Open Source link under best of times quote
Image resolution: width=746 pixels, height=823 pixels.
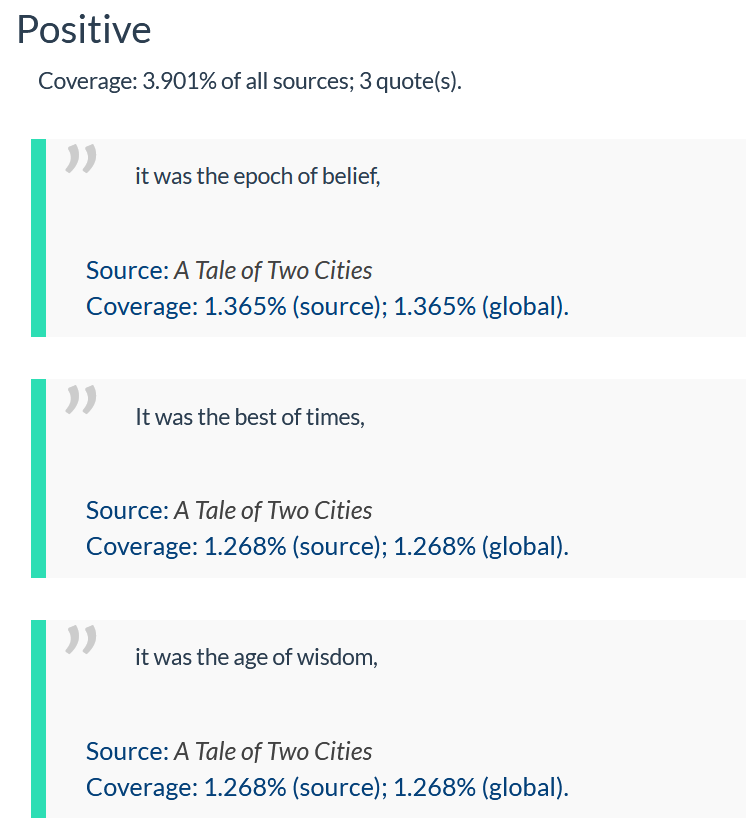coord(229,511)
